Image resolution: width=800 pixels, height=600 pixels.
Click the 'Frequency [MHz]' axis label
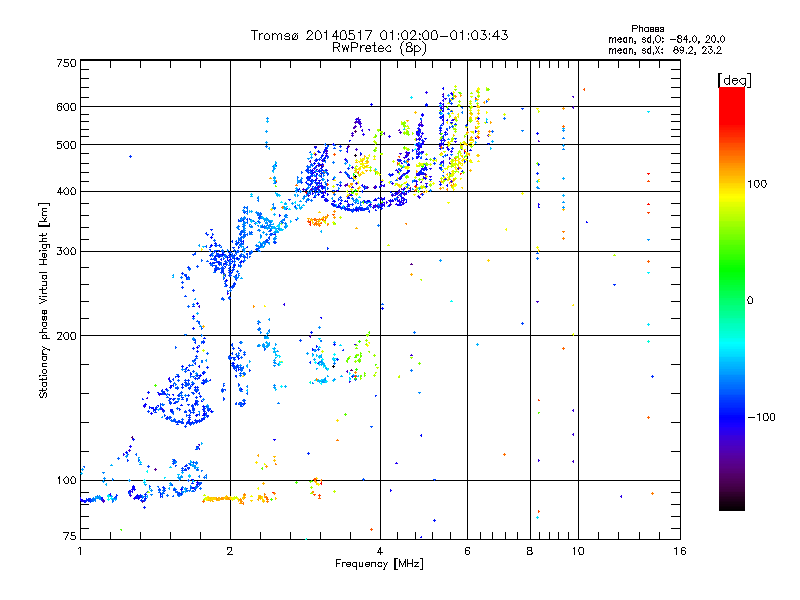(x=379, y=564)
